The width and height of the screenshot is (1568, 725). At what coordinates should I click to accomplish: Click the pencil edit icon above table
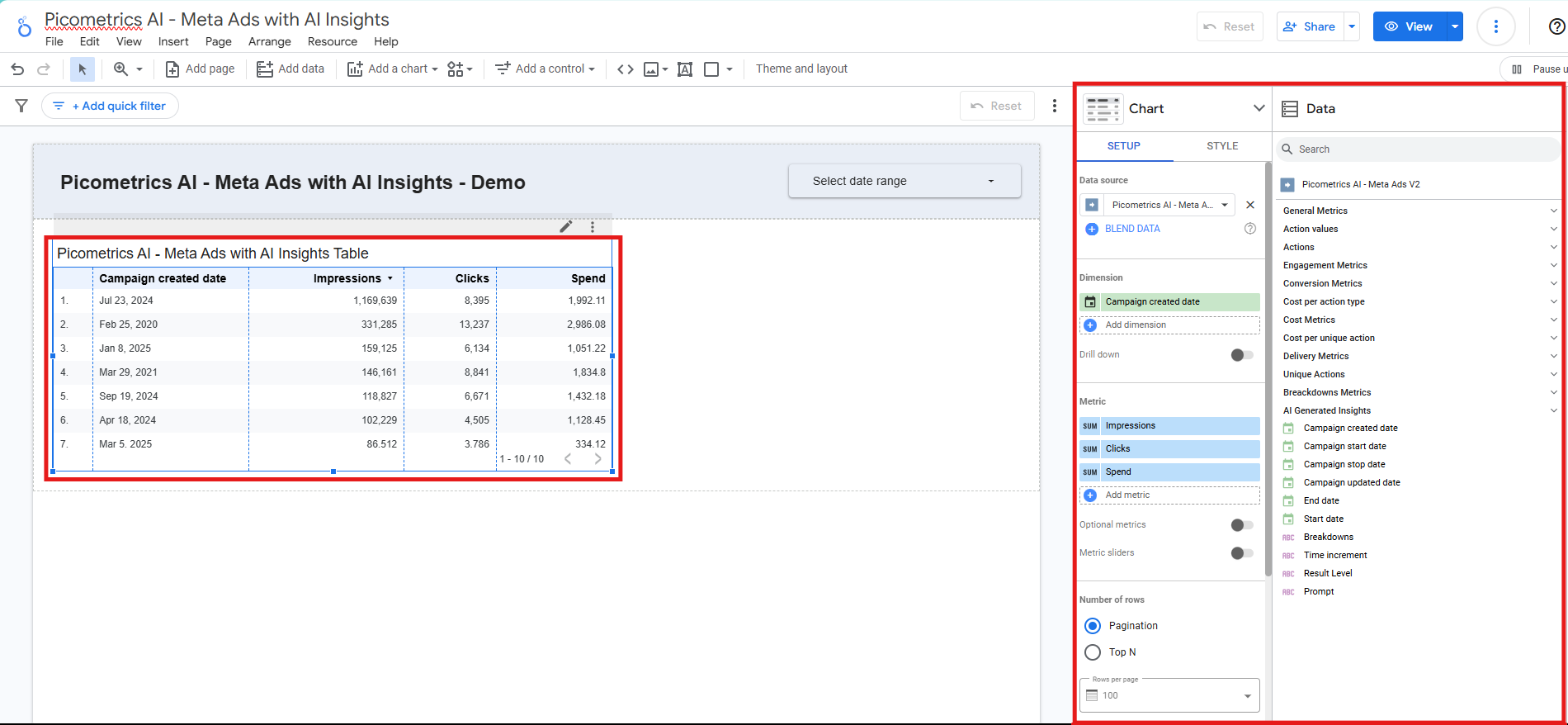click(x=566, y=226)
